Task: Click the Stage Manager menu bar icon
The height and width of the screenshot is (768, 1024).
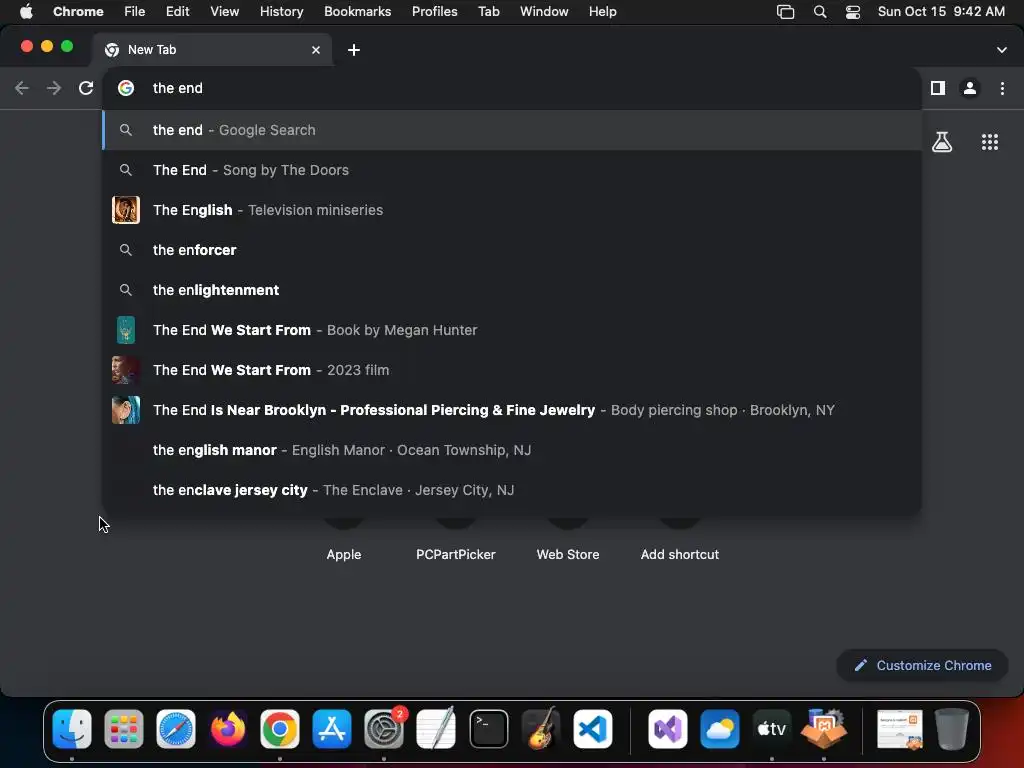Action: click(x=786, y=12)
